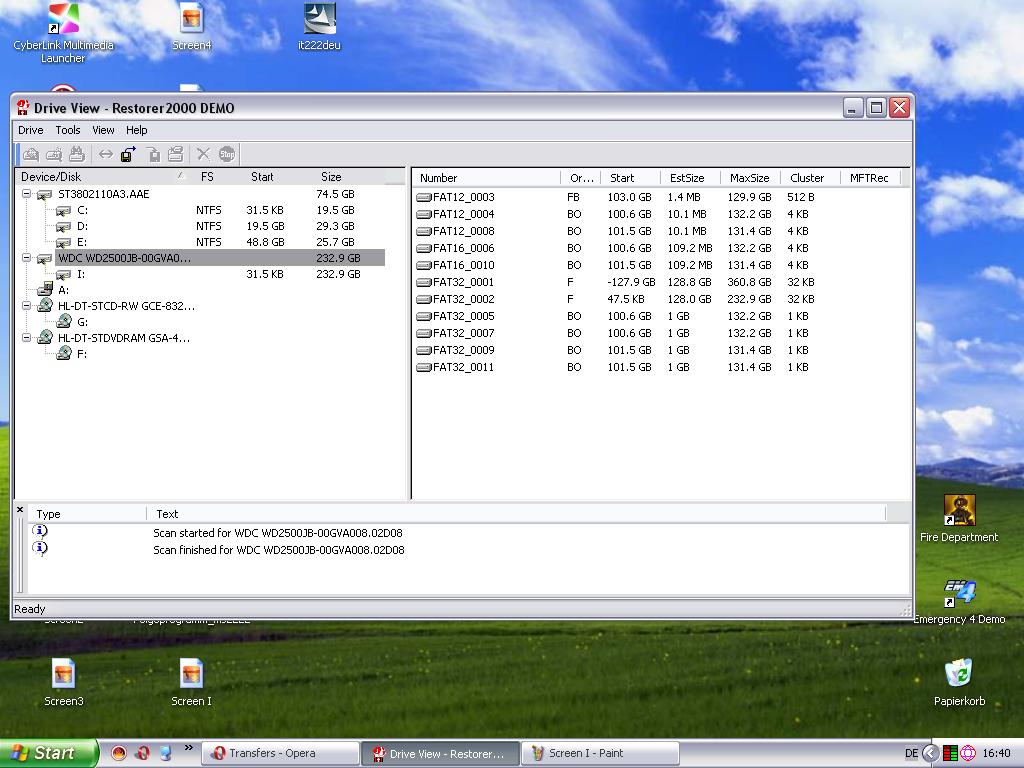Select the FAT16_0010 partition entry
Image resolution: width=1024 pixels, height=768 pixels.
point(463,265)
